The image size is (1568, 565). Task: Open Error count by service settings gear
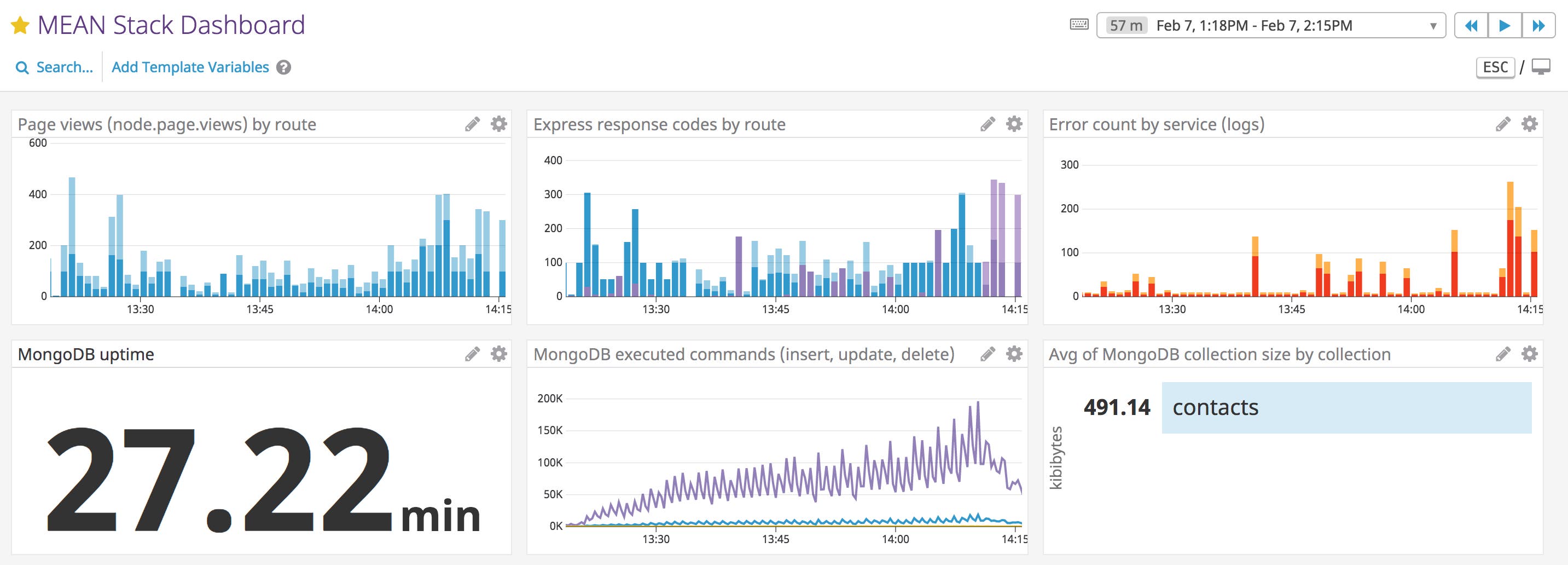pos(1529,124)
